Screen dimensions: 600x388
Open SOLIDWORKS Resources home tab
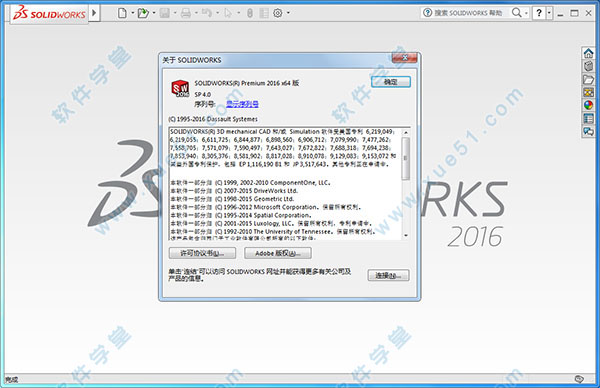[x=588, y=53]
